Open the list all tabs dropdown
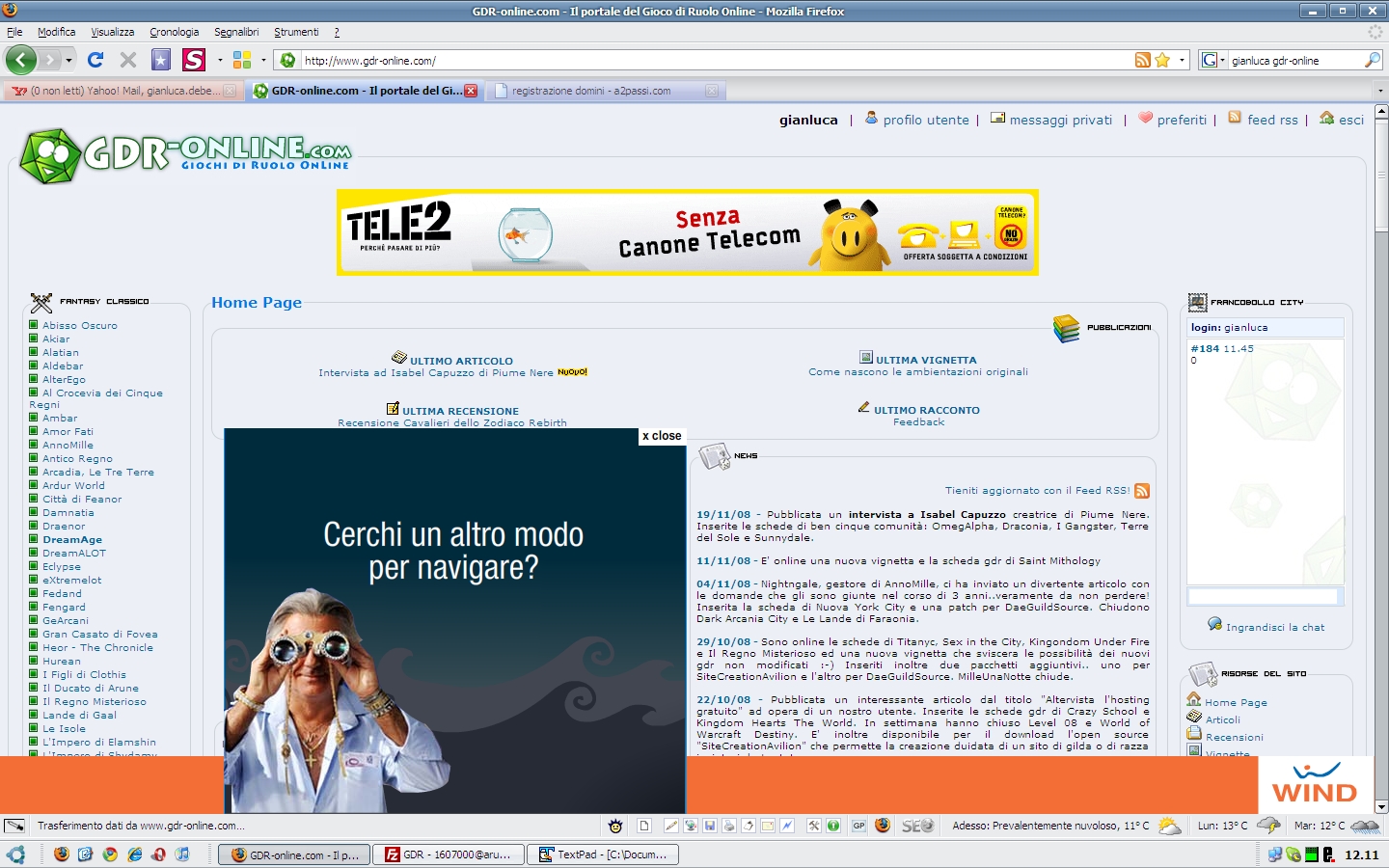This screenshot has height=868, width=1389. tap(1380, 91)
